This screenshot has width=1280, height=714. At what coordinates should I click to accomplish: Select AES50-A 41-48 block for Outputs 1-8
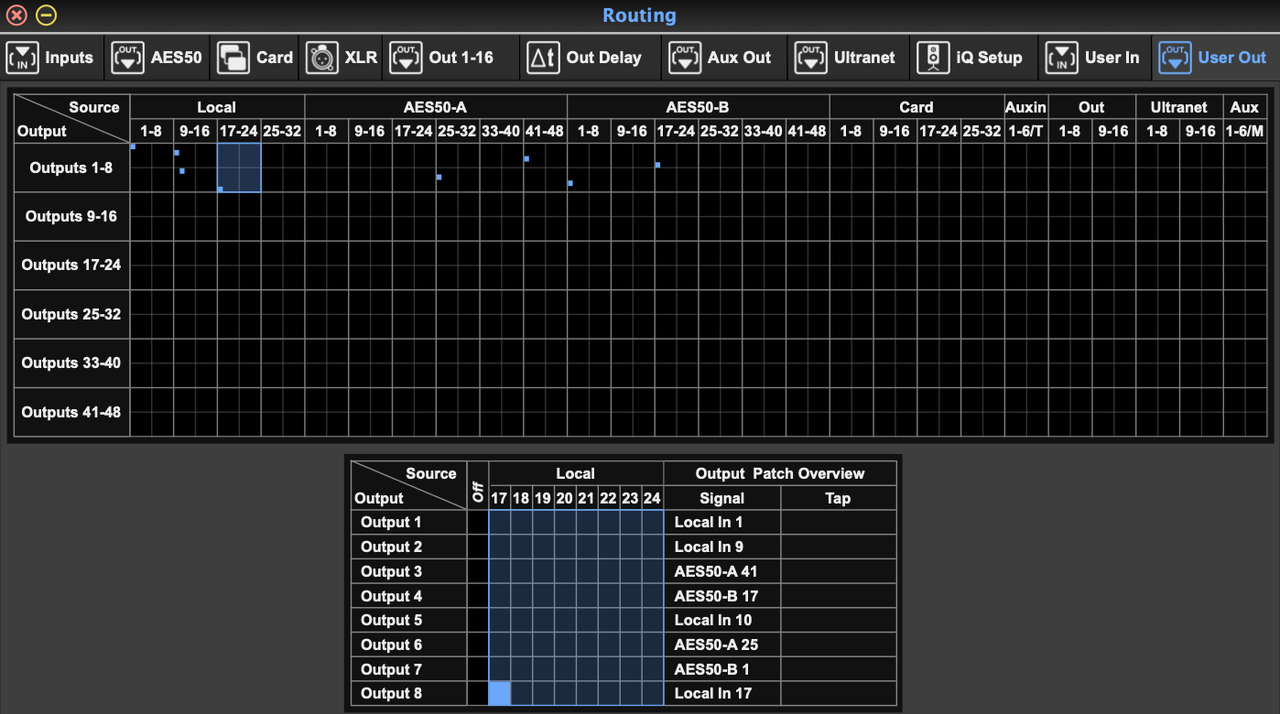545,167
